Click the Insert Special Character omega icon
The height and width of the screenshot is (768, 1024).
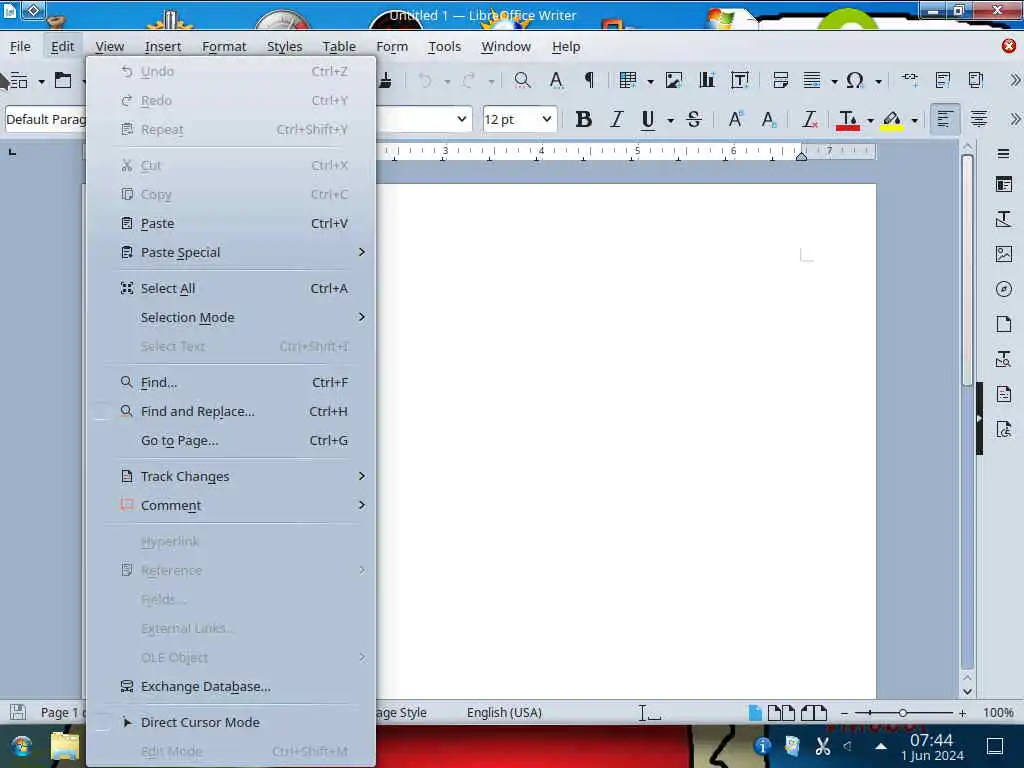tap(854, 80)
